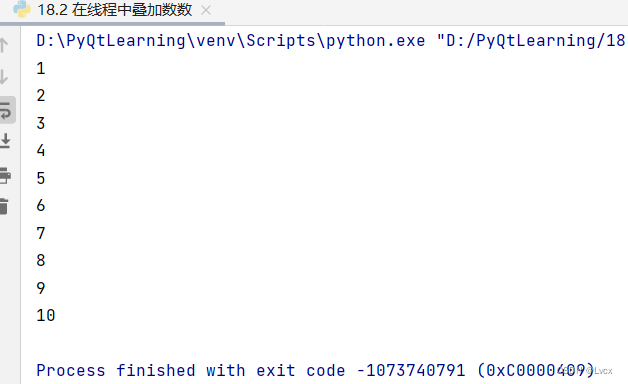
Task: Close the '18.2 在线程中叠加数数' run tab
Action: [x=206, y=10]
